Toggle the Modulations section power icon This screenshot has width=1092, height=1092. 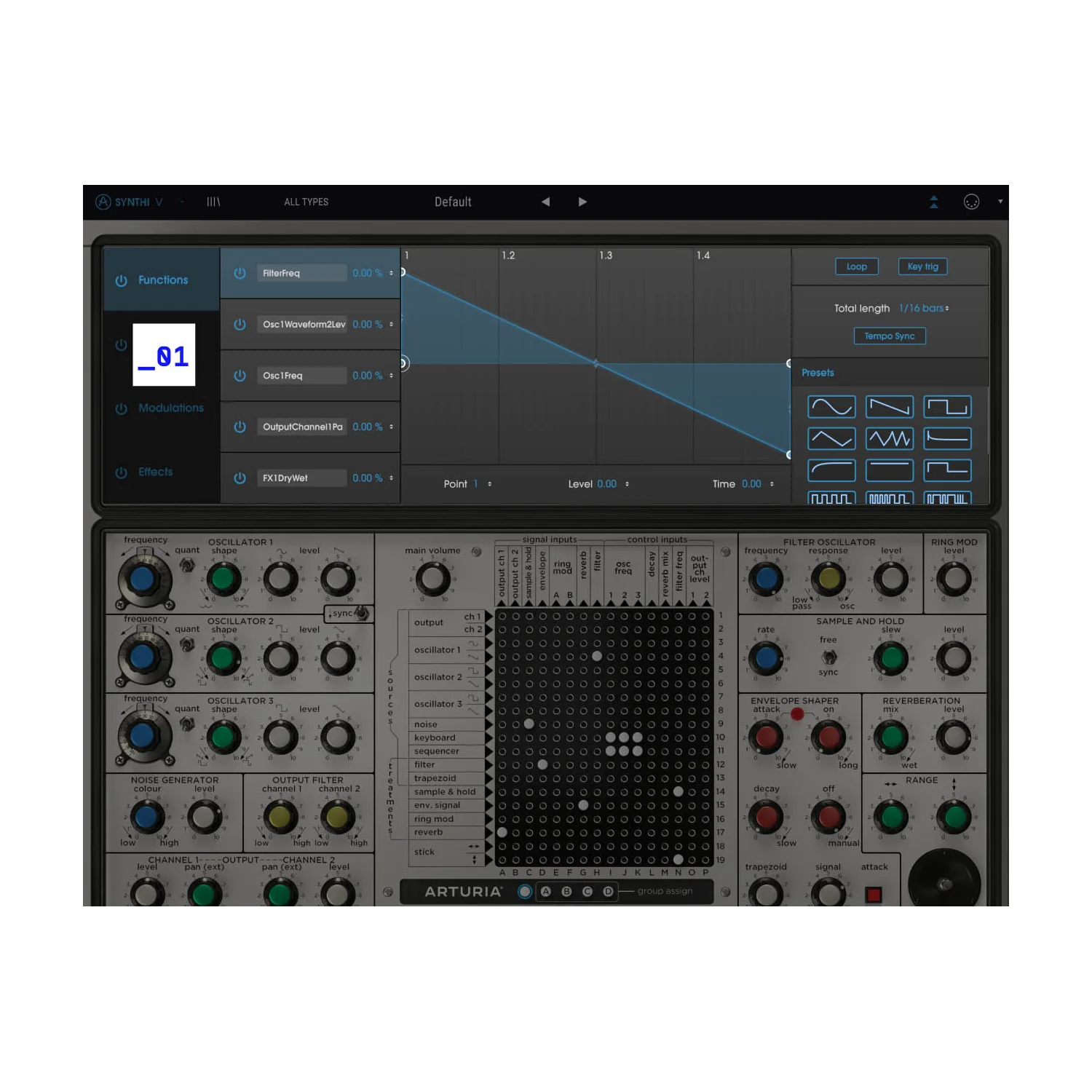(x=121, y=408)
